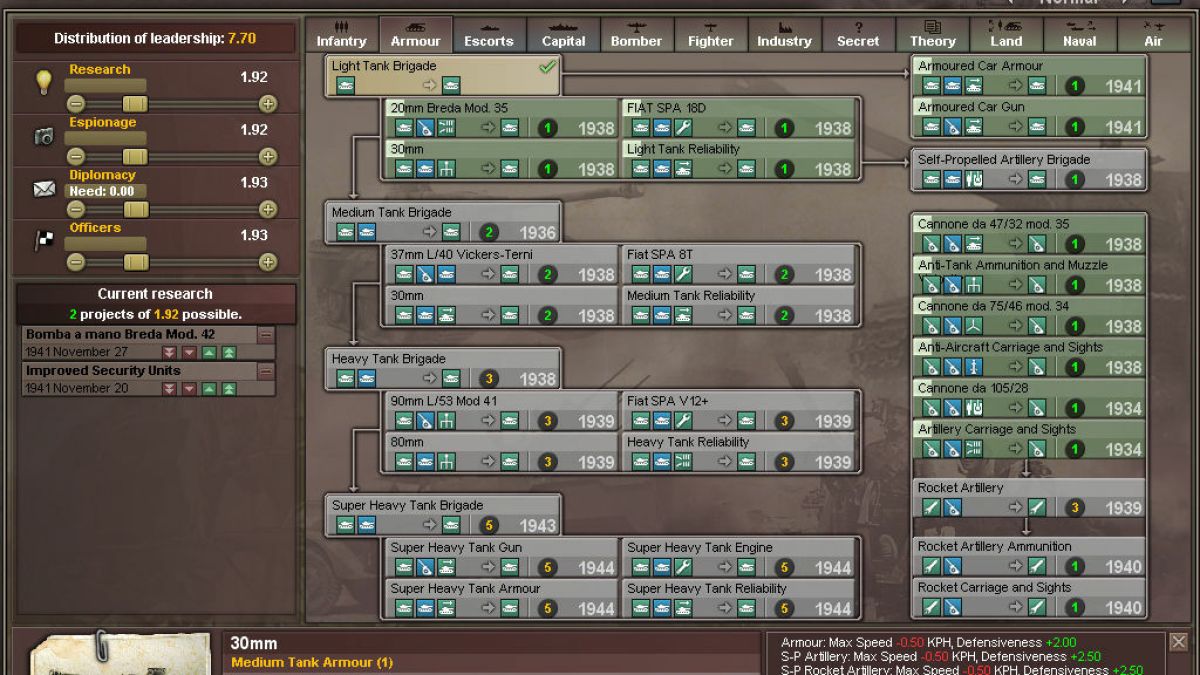The image size is (1200, 675).
Task: Select the Armour tab
Action: click(415, 34)
